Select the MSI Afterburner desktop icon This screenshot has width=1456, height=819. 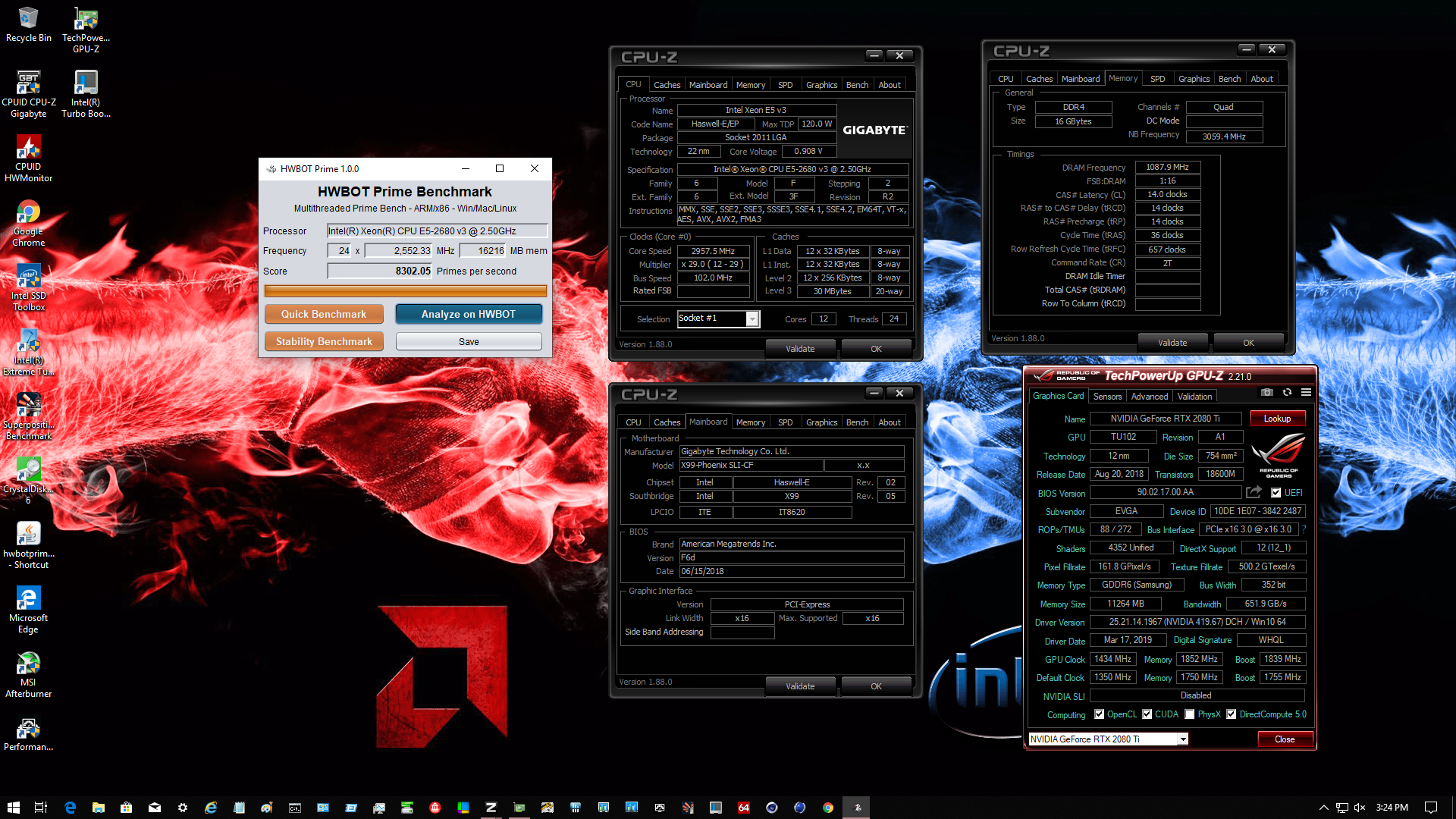click(29, 675)
